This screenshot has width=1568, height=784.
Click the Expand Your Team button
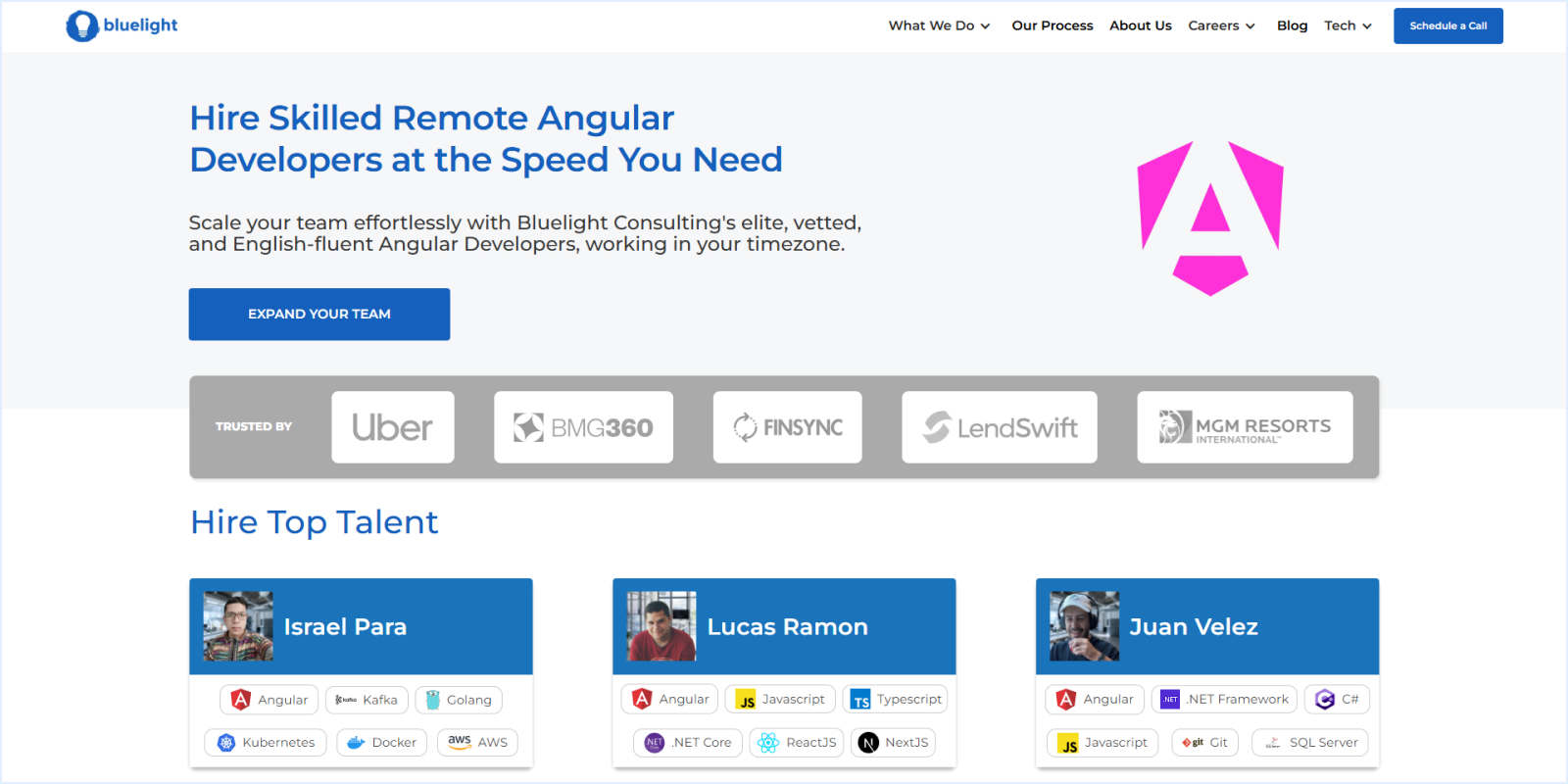pos(319,315)
